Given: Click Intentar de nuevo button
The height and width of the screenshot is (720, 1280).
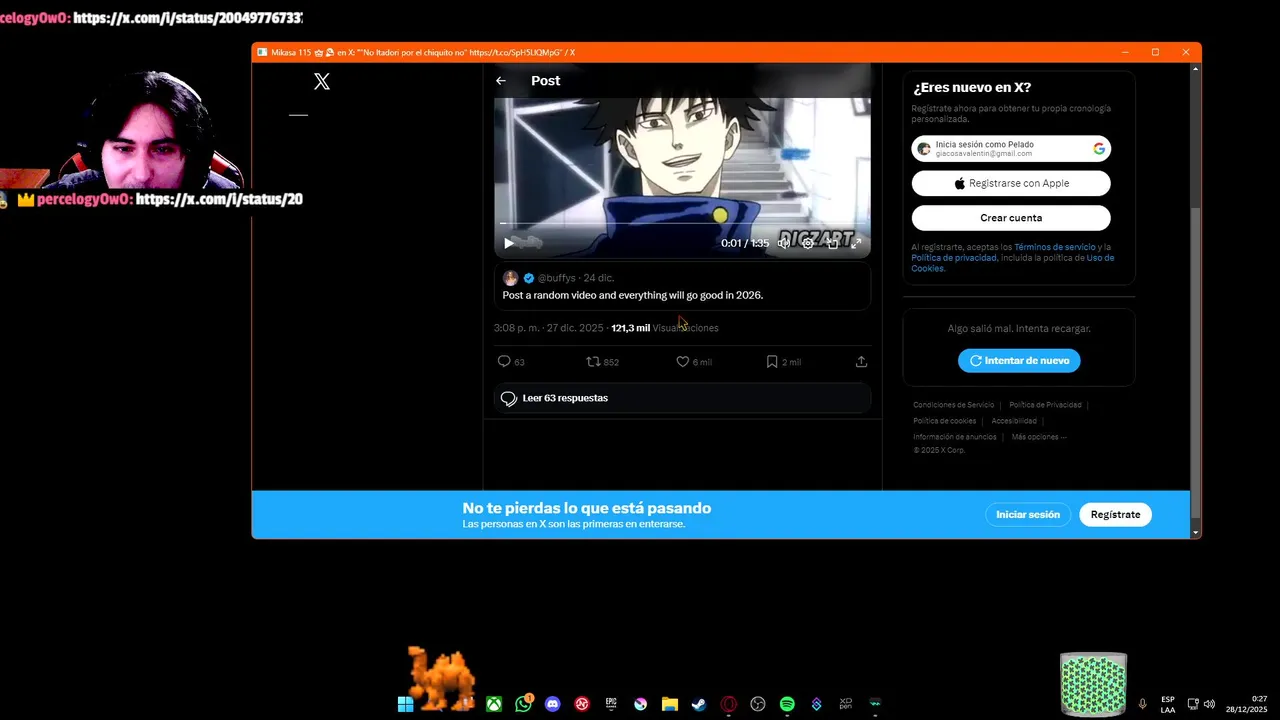Looking at the screenshot, I should tap(1019, 361).
